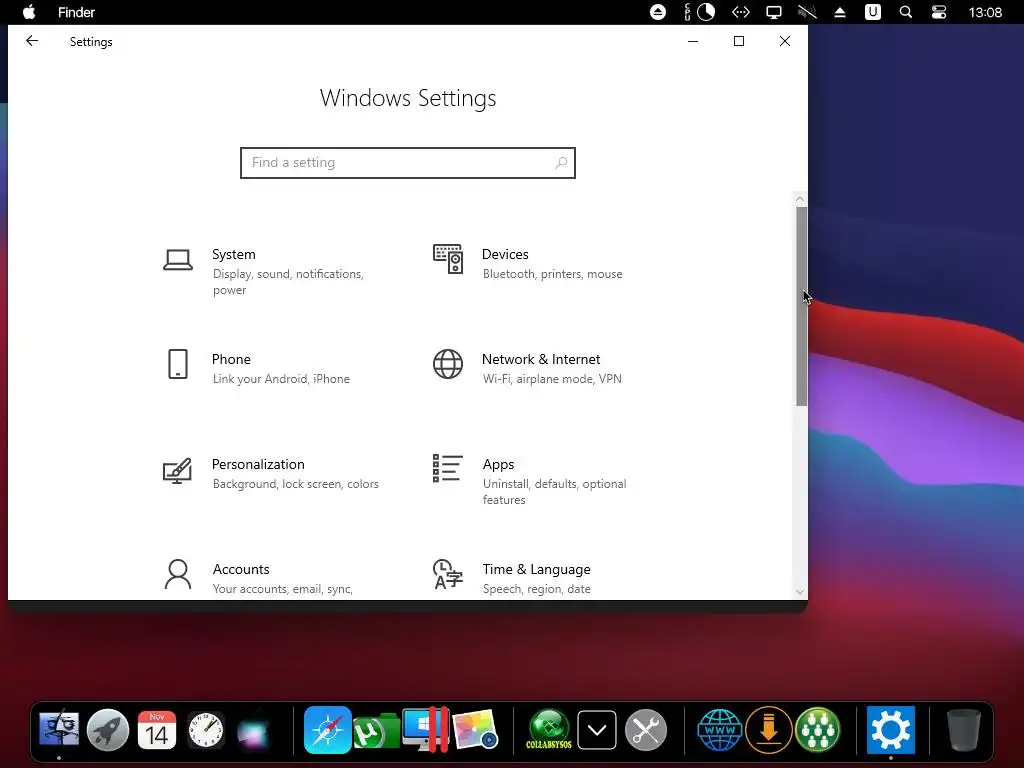Open the Windows monitor dock icon
Image resolution: width=1024 pixels, height=768 pixels.
point(425,729)
